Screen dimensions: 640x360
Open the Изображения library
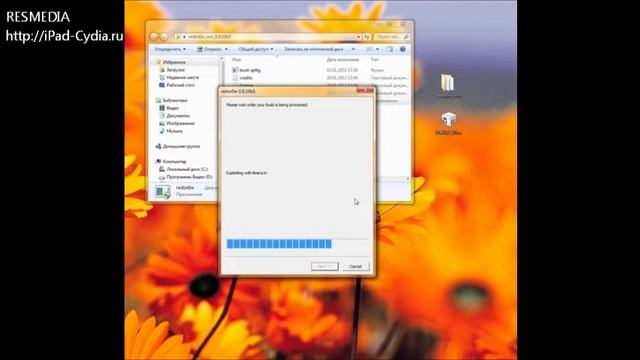coord(180,123)
